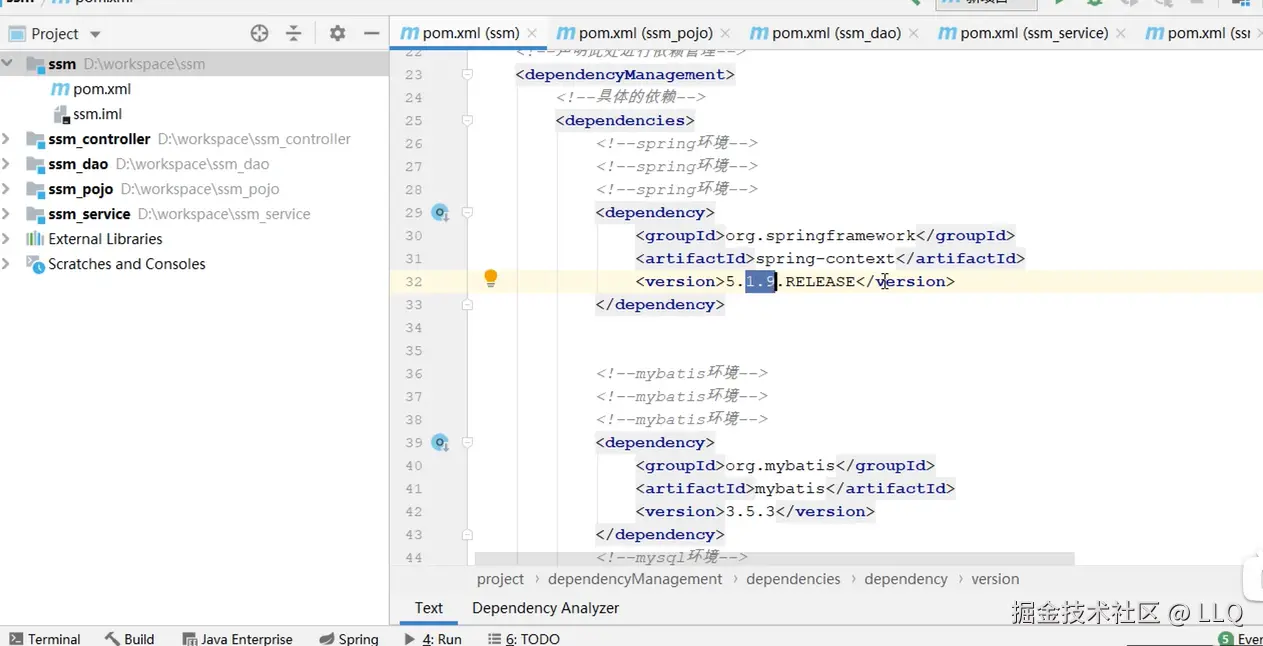Screen dimensions: 1263x646
Task: Close the pom.xml (ssm_dao) tab
Action: coord(913,33)
